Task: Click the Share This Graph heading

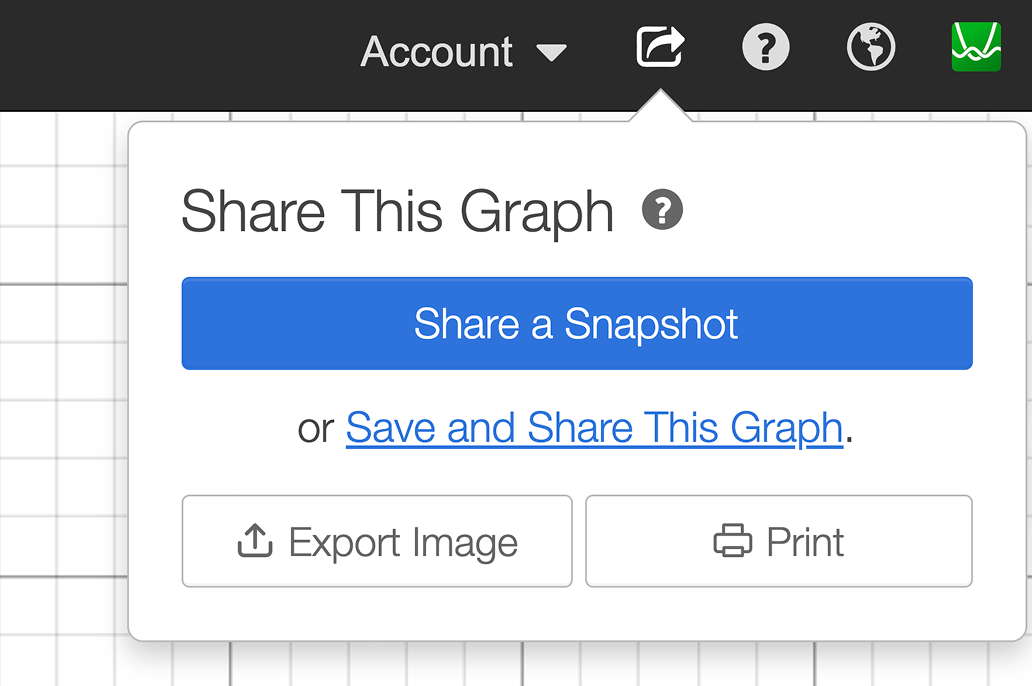Action: pyautogui.click(x=397, y=212)
